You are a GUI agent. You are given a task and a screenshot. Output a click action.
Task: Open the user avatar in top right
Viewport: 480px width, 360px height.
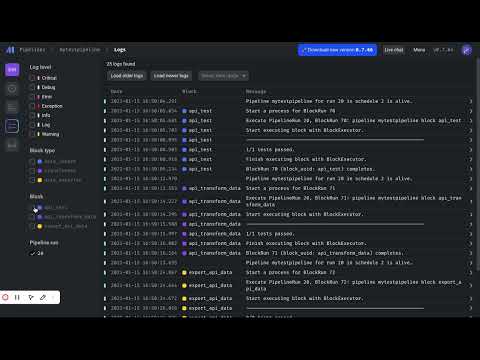click(467, 50)
